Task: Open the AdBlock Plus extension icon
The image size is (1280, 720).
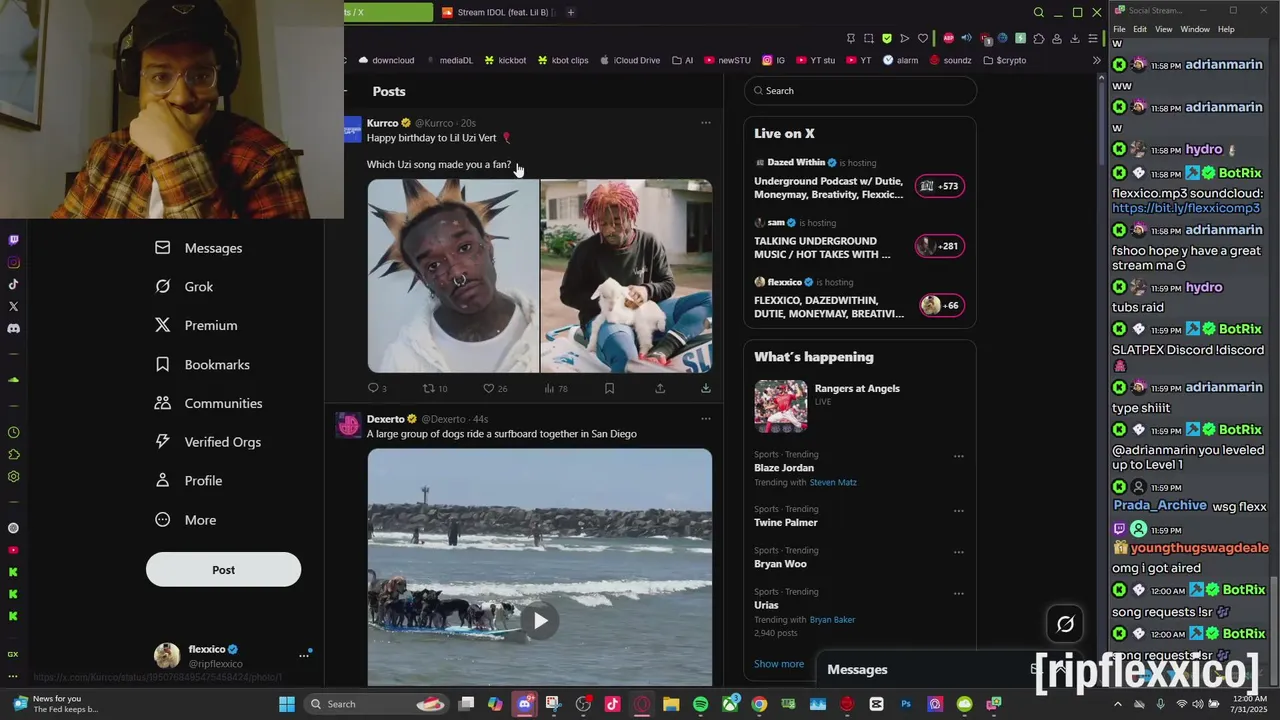Action: click(948, 38)
